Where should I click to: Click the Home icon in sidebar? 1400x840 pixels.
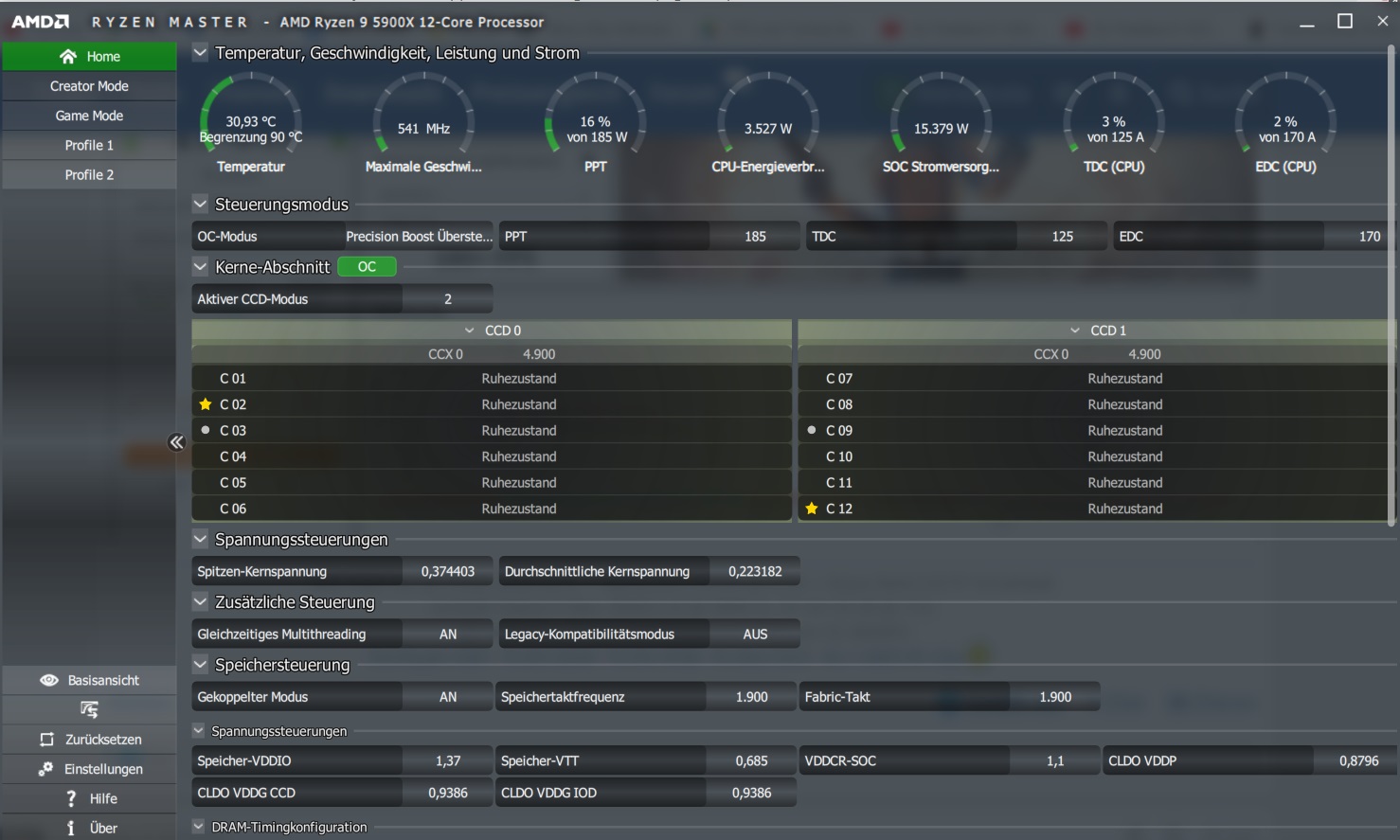click(x=68, y=57)
